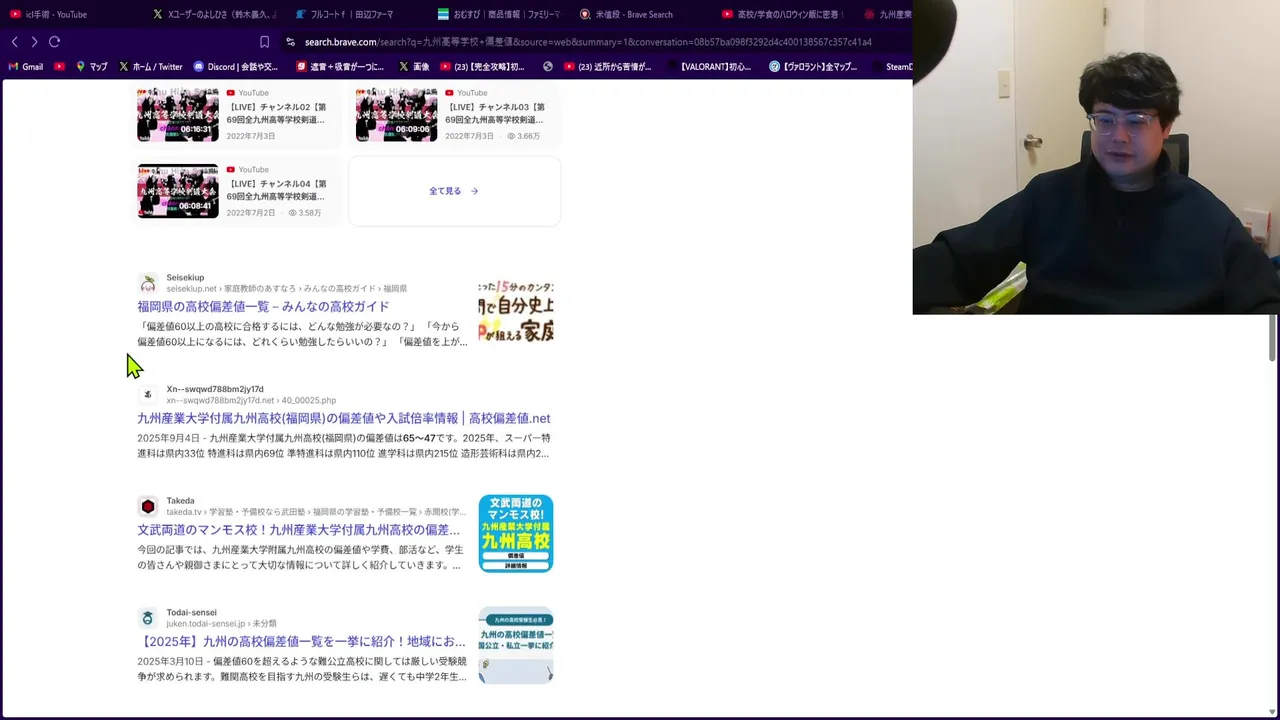The image size is (1280, 720).
Task: Click the 全て見る button with arrow
Action: [454, 191]
